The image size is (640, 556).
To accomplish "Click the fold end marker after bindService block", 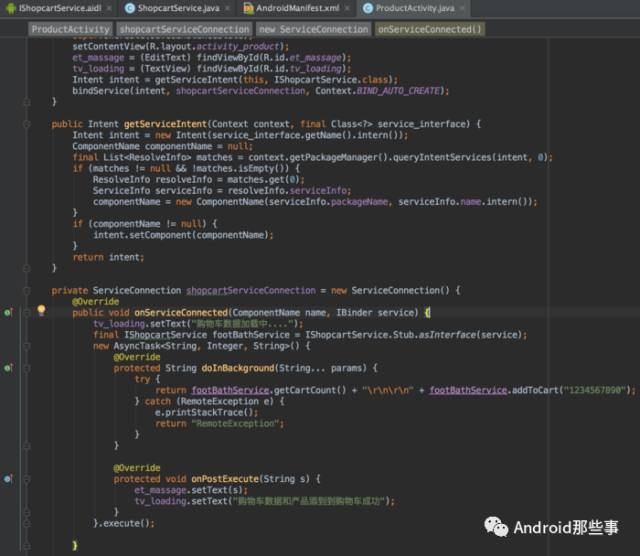I will tap(27, 102).
